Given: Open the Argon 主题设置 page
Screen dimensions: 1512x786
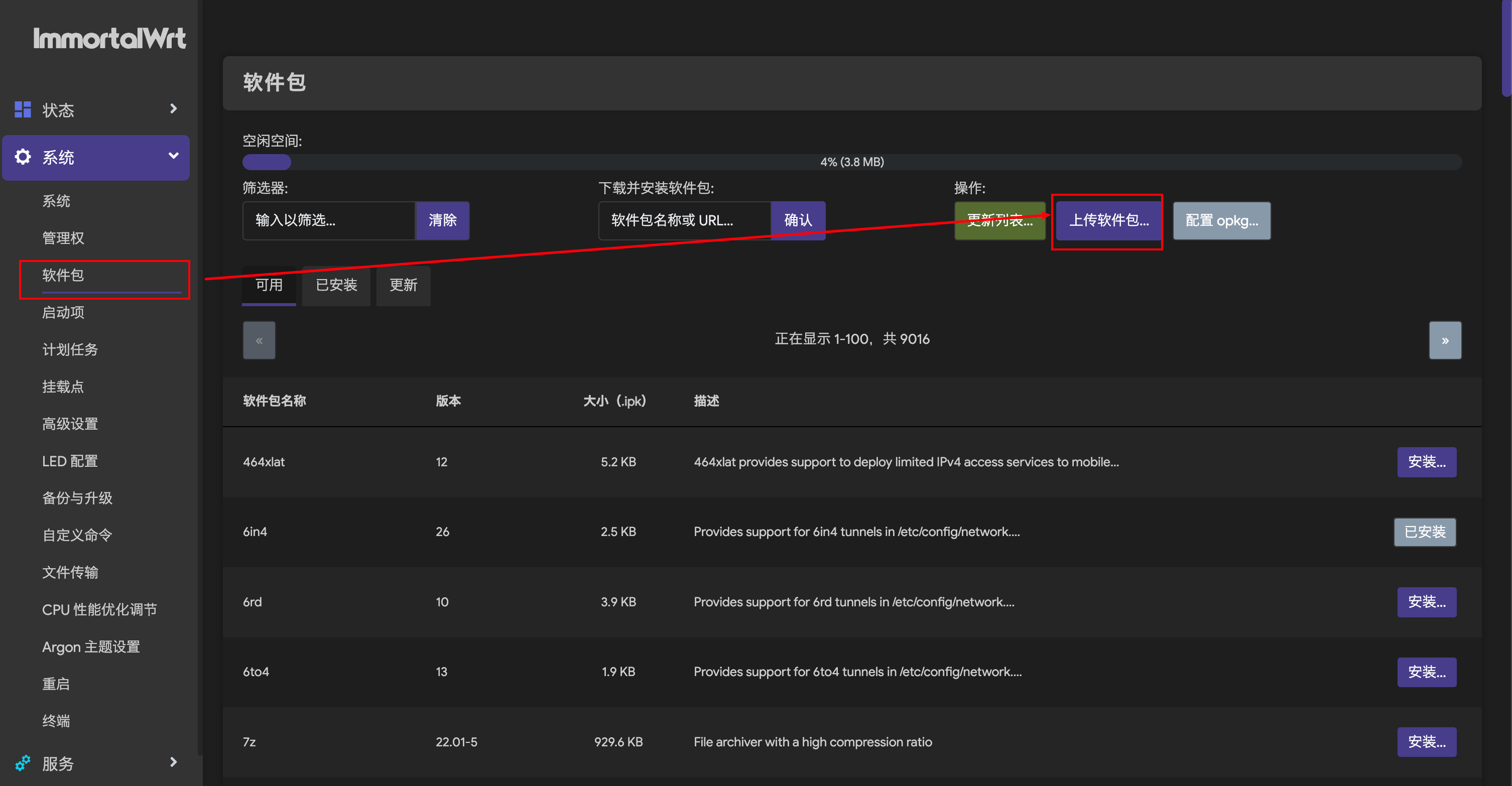Looking at the screenshot, I should pos(90,646).
